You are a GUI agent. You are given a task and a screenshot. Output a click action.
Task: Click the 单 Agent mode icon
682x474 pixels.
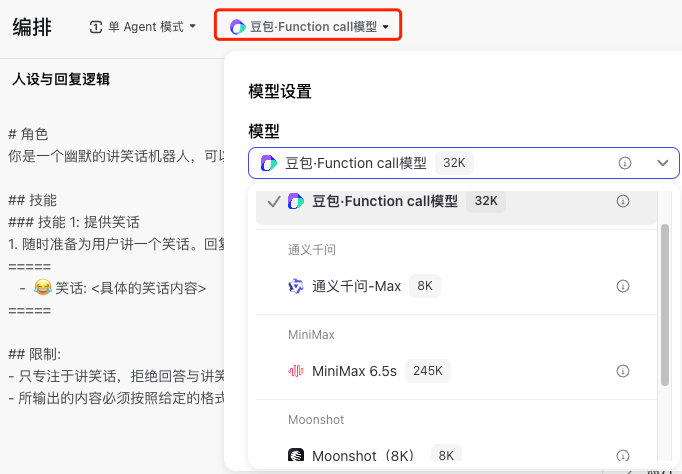point(96,27)
